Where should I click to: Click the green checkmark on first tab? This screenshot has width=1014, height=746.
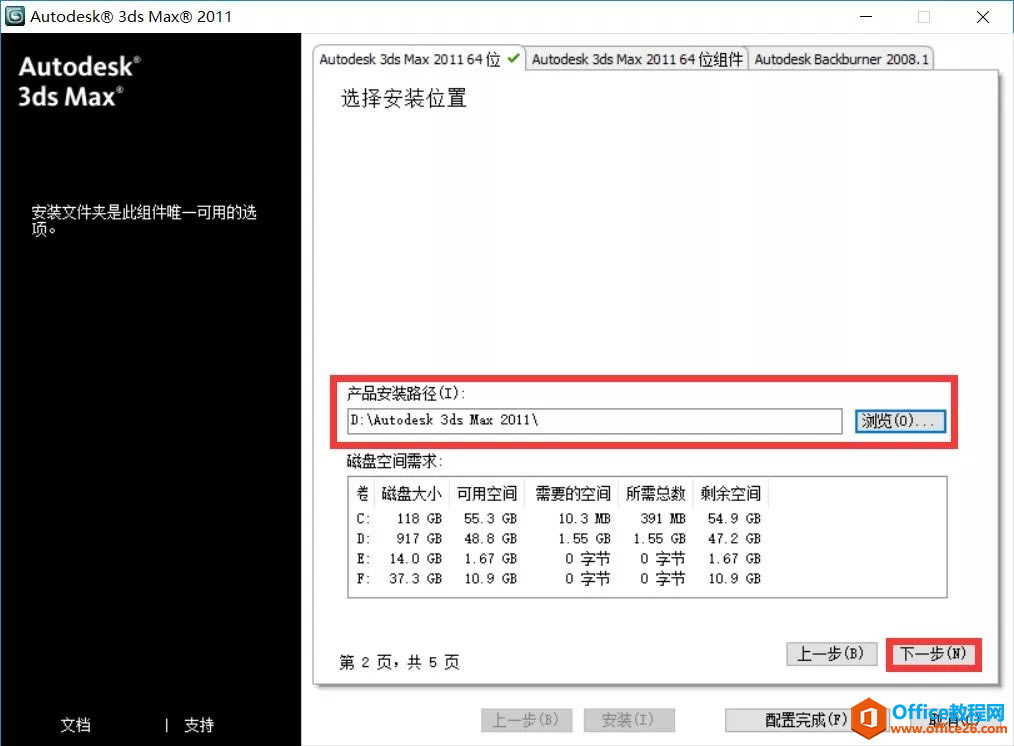coord(513,58)
